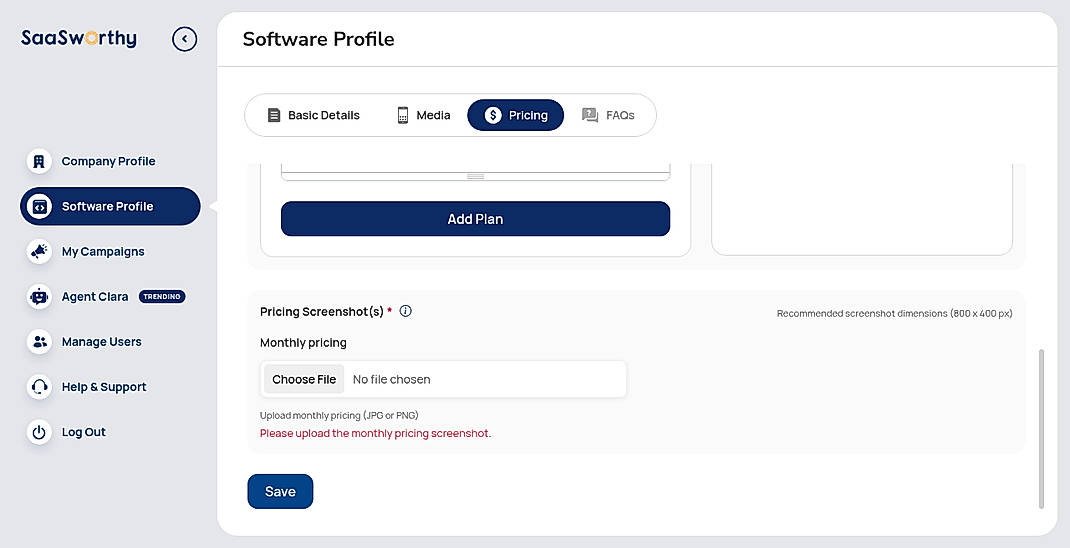Switch to the Basic Details tab
1070x548 pixels.
click(314, 115)
